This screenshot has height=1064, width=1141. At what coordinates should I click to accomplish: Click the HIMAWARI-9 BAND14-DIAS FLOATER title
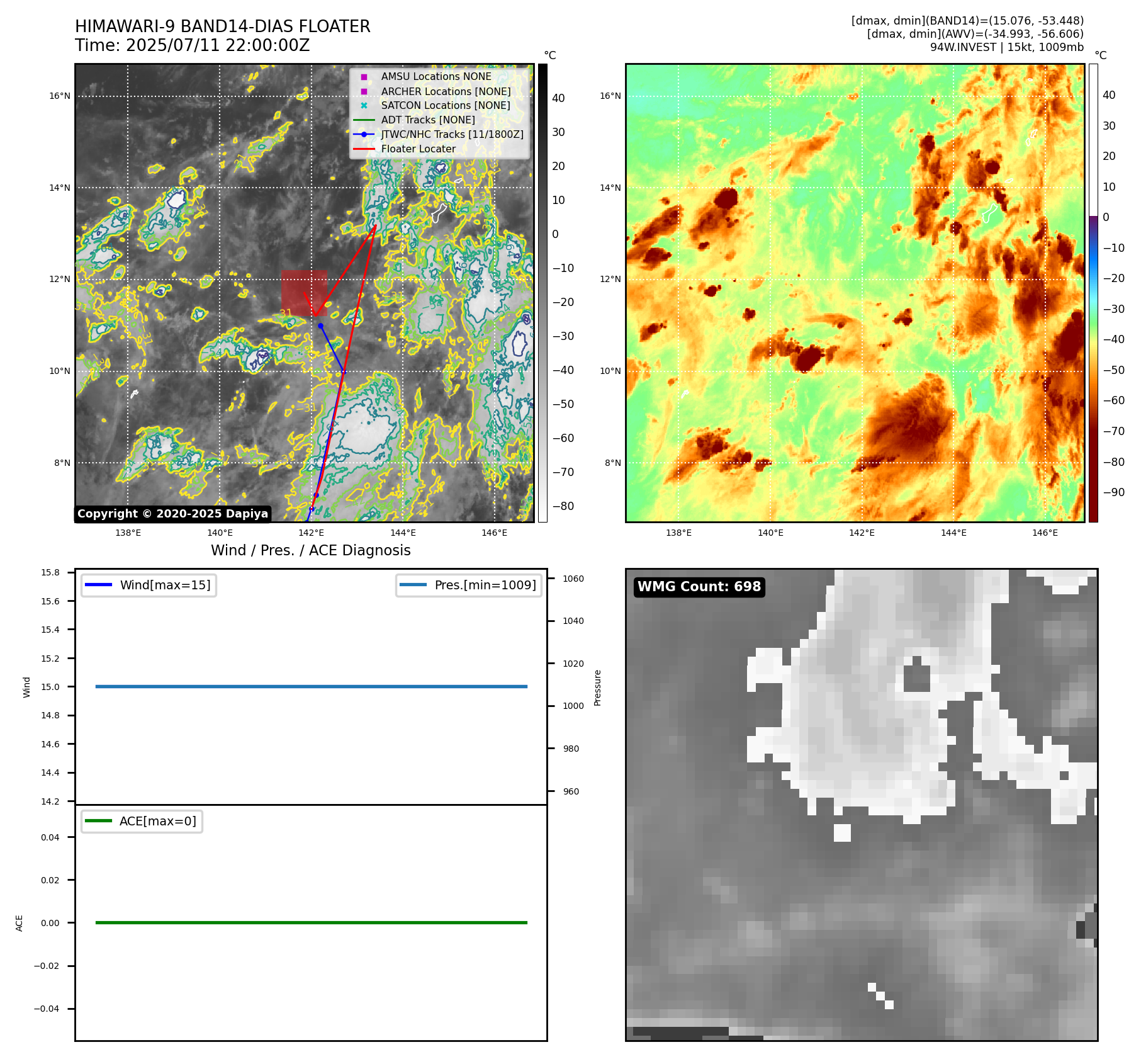click(223, 26)
